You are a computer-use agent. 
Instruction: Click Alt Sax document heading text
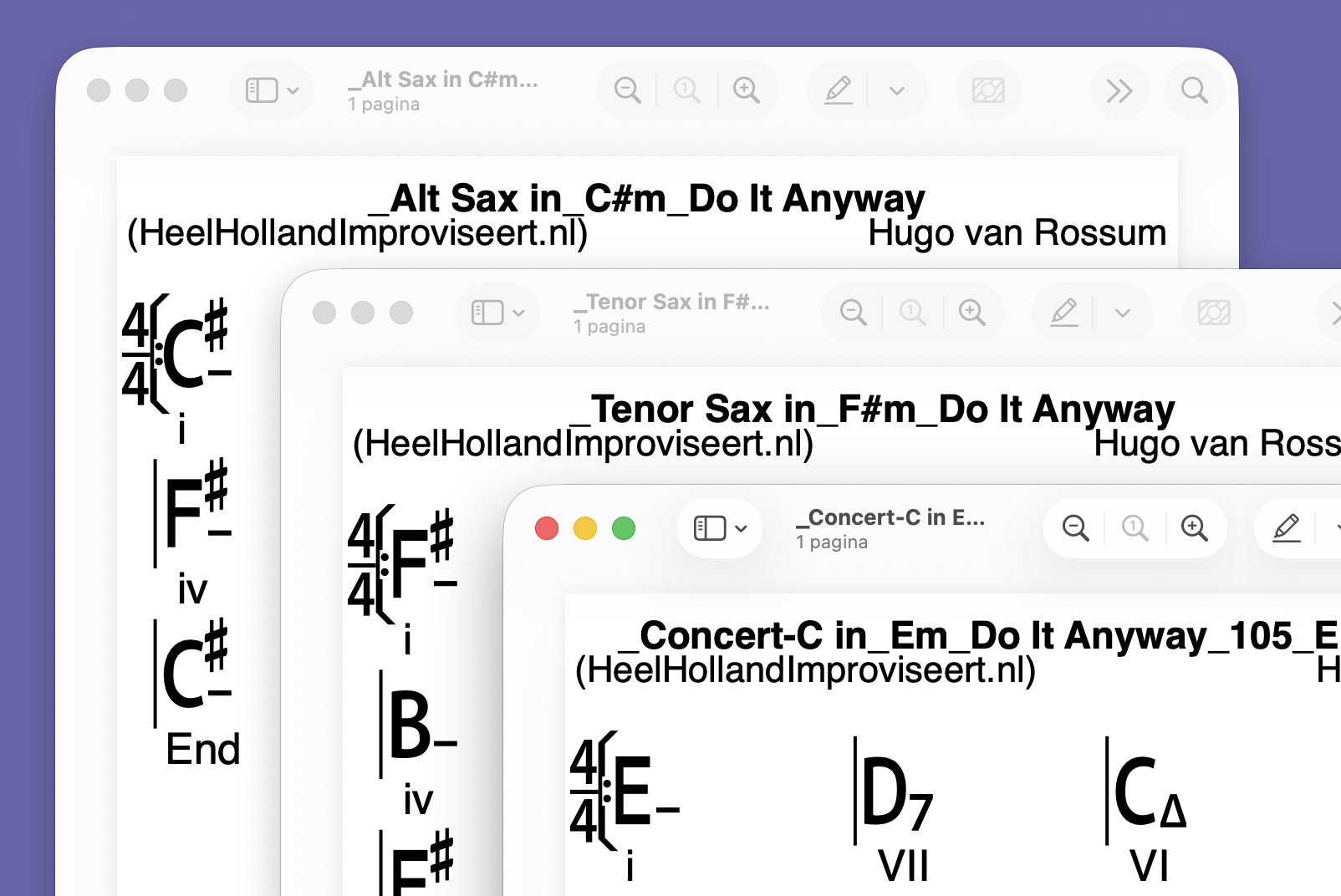click(x=647, y=200)
